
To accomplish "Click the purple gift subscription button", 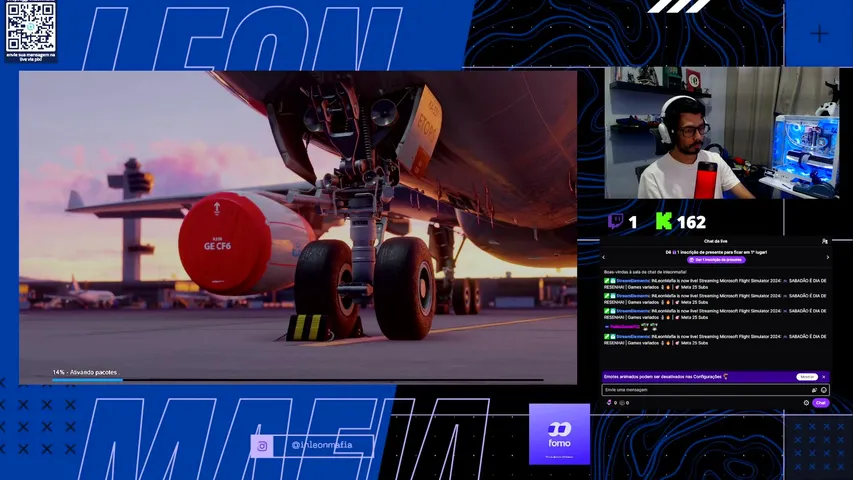I will 716,260.
